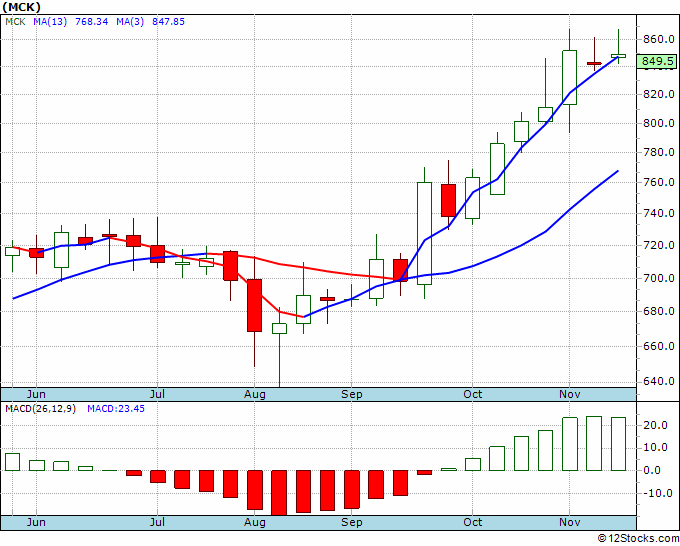Click Aug on the MACD panel time axis
This screenshot has height=546, width=680.
[255, 522]
